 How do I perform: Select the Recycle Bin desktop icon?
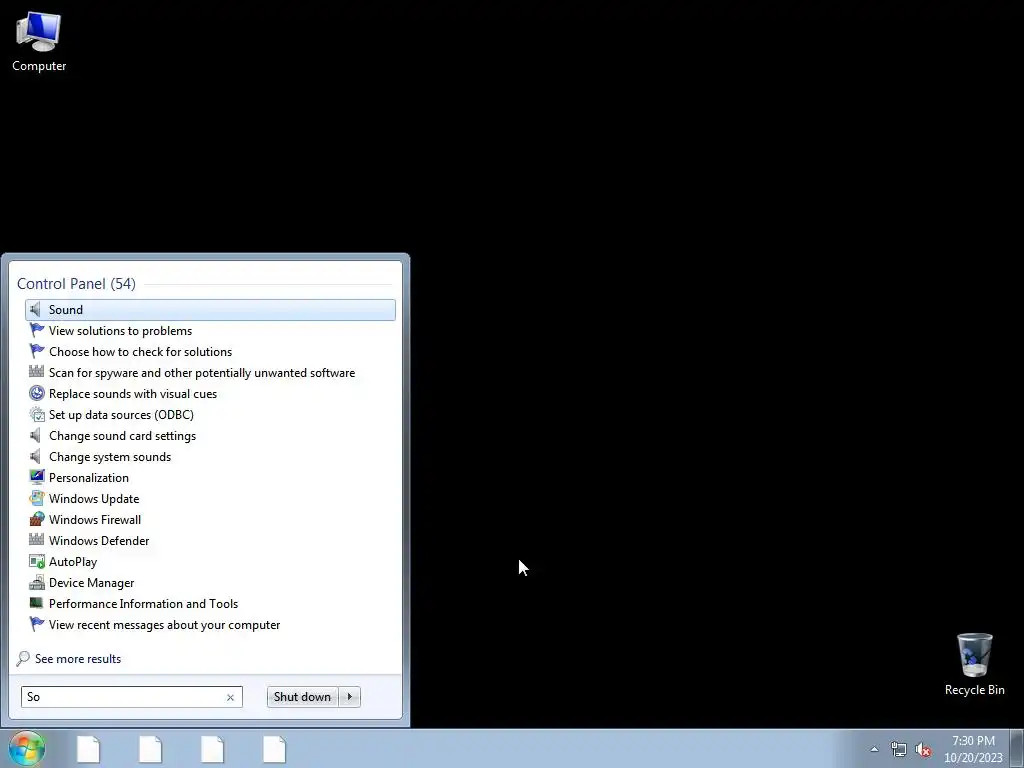[x=974, y=664]
